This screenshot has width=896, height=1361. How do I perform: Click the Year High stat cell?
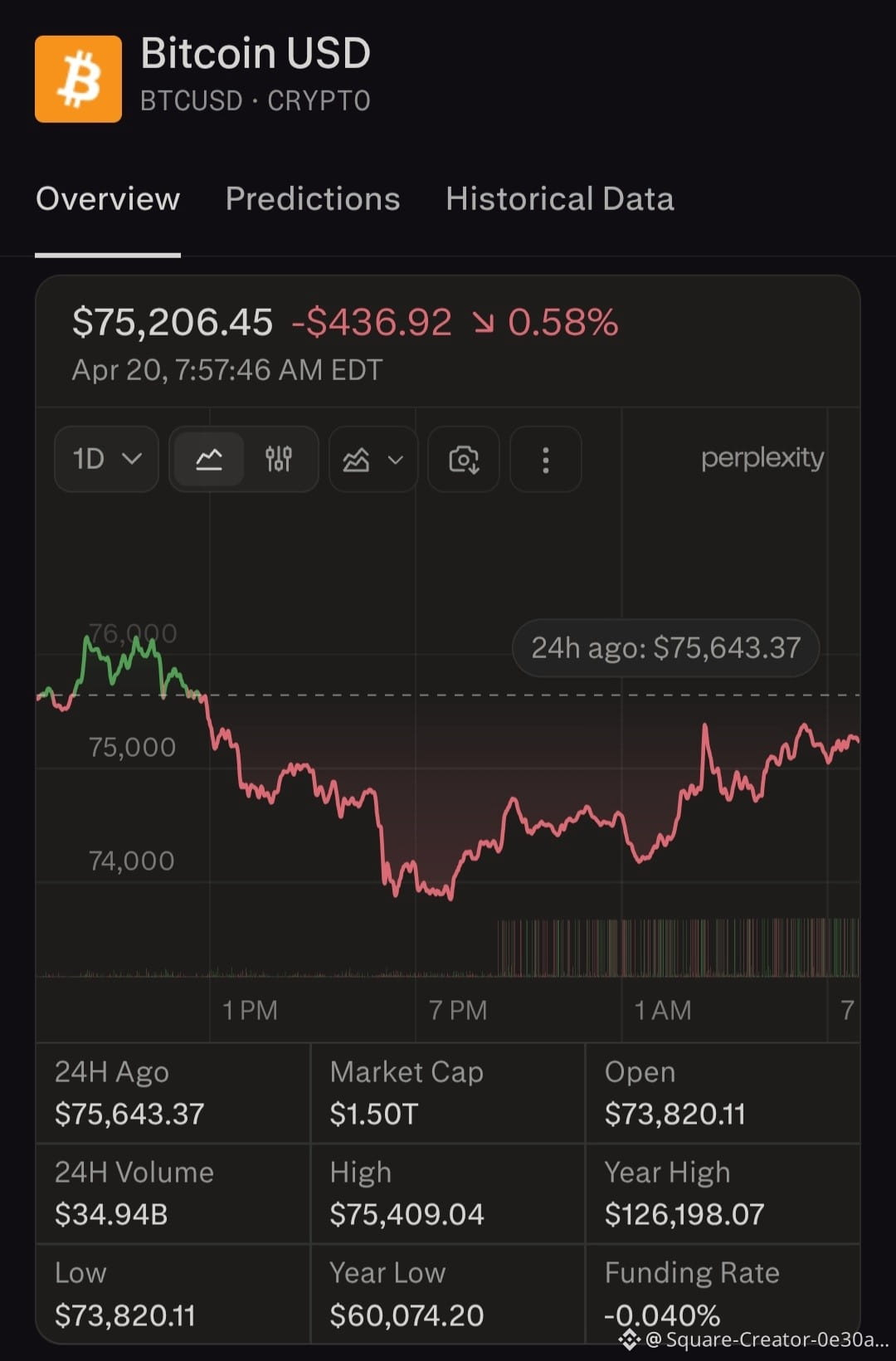point(723,1193)
